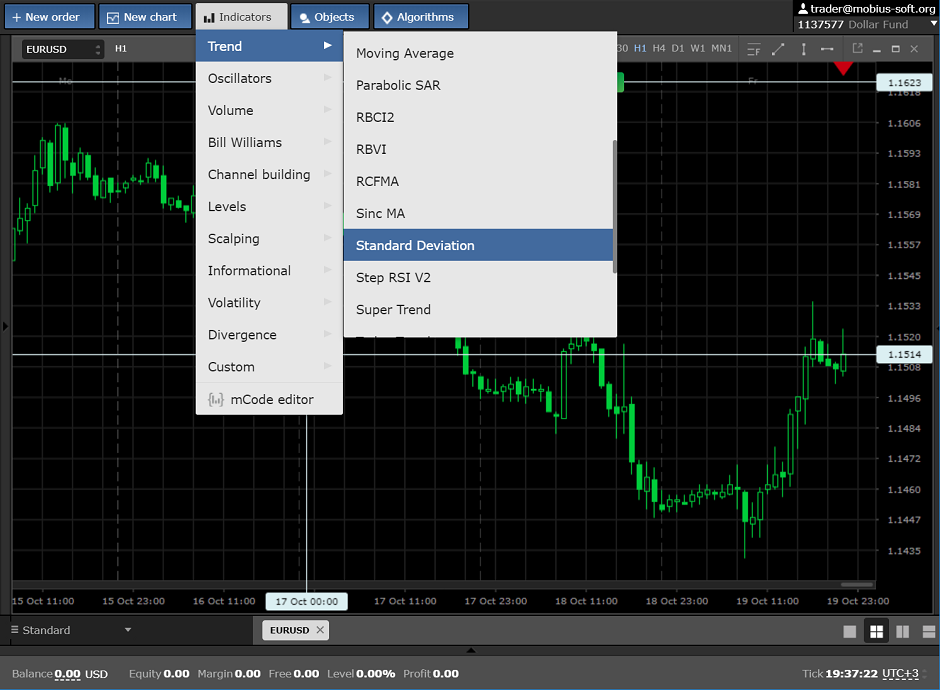Close the EURUSD chart tab

click(x=320, y=630)
